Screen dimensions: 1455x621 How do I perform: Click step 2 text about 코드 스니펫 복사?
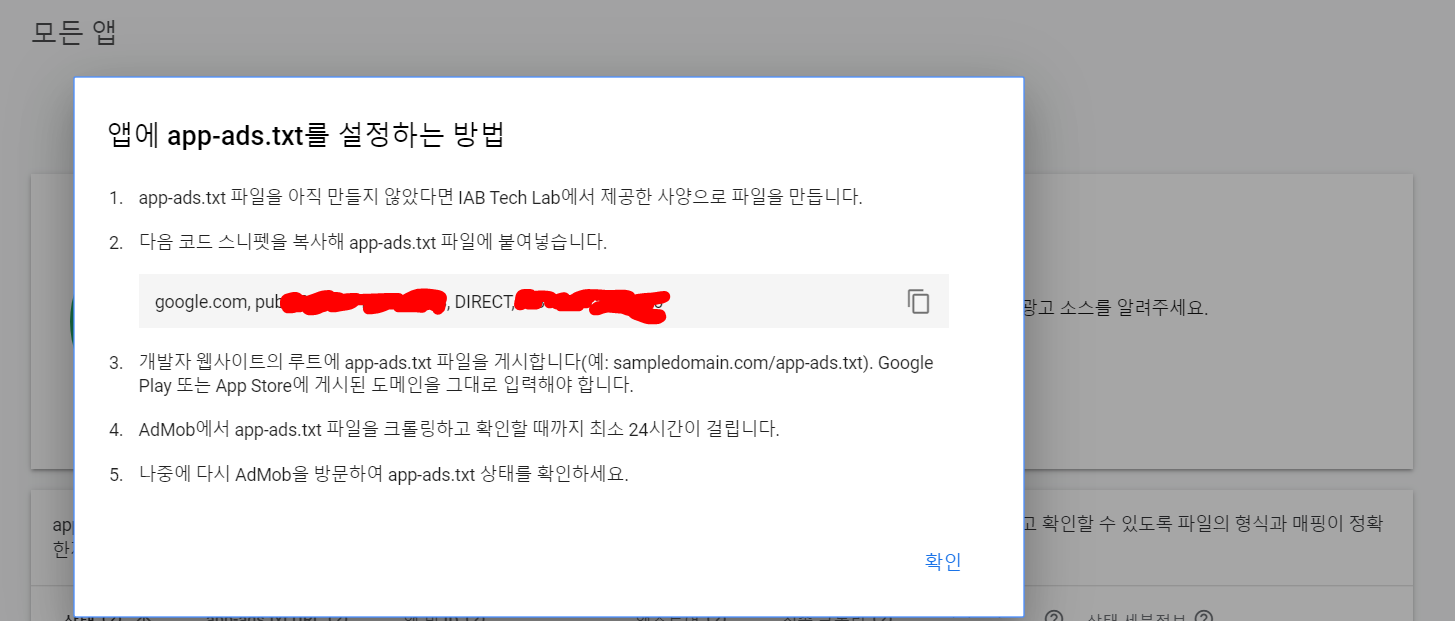point(373,242)
